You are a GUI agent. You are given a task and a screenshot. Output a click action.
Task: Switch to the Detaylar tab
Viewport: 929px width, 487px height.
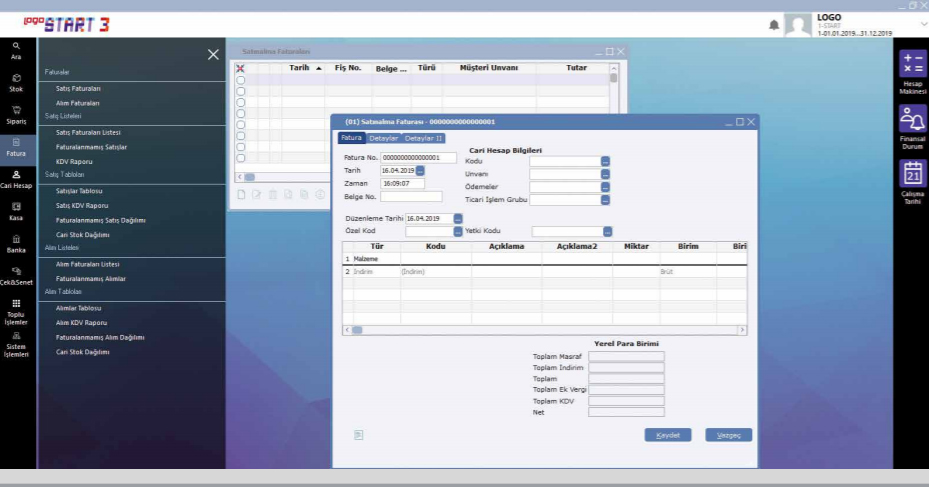coord(382,138)
